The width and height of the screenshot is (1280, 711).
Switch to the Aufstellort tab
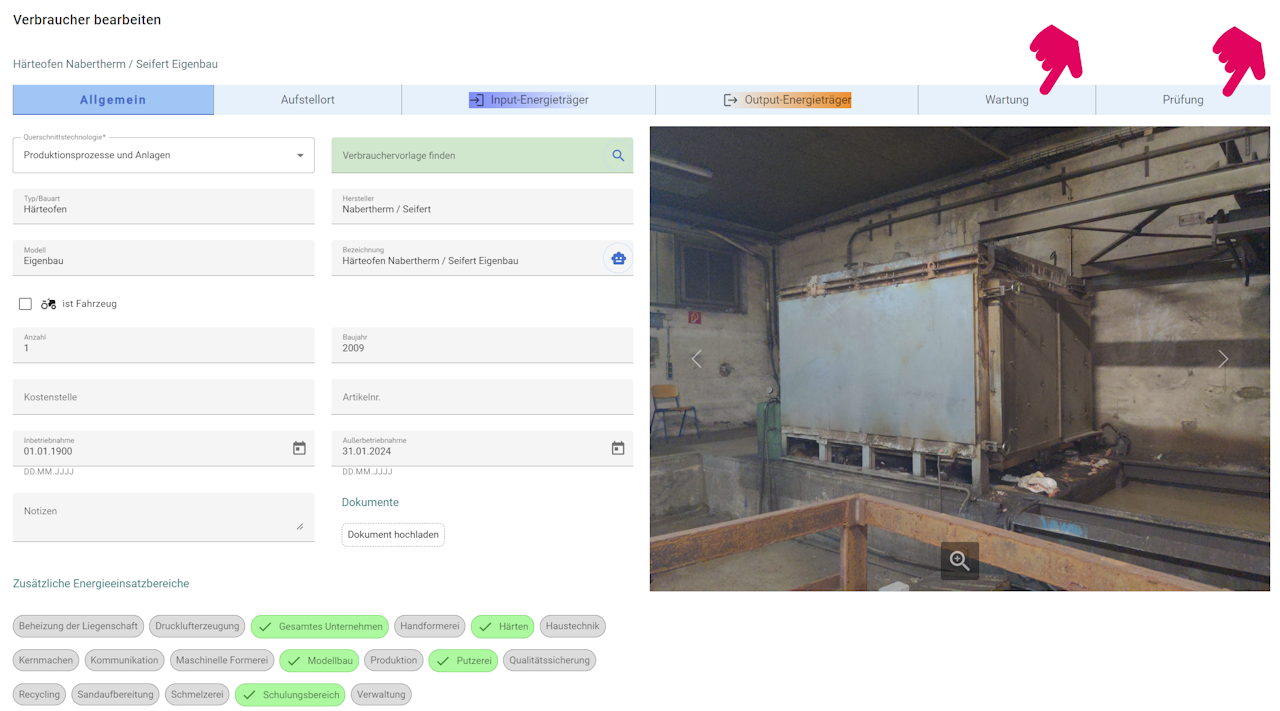[307, 100]
